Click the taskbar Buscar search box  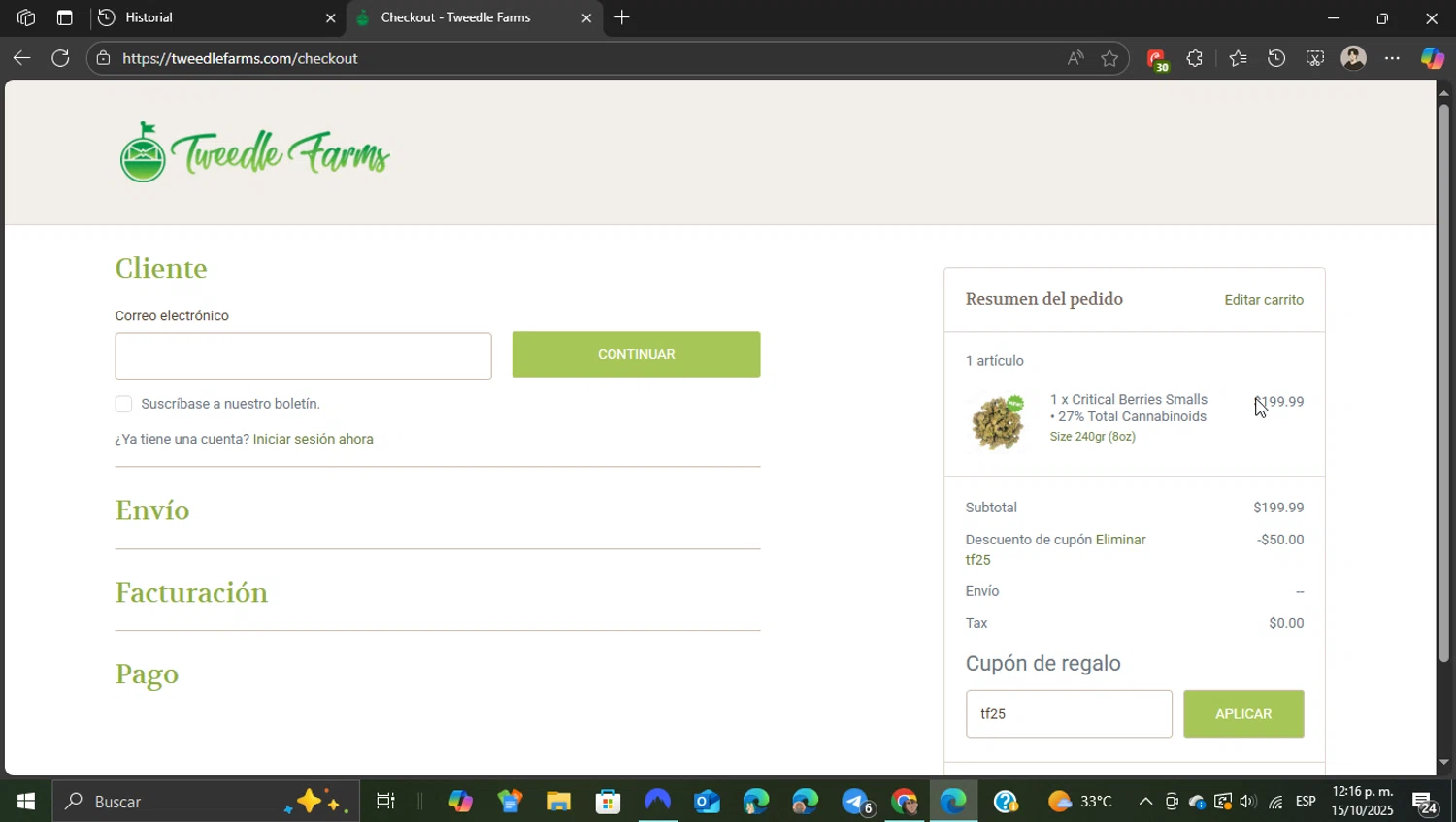206,802
